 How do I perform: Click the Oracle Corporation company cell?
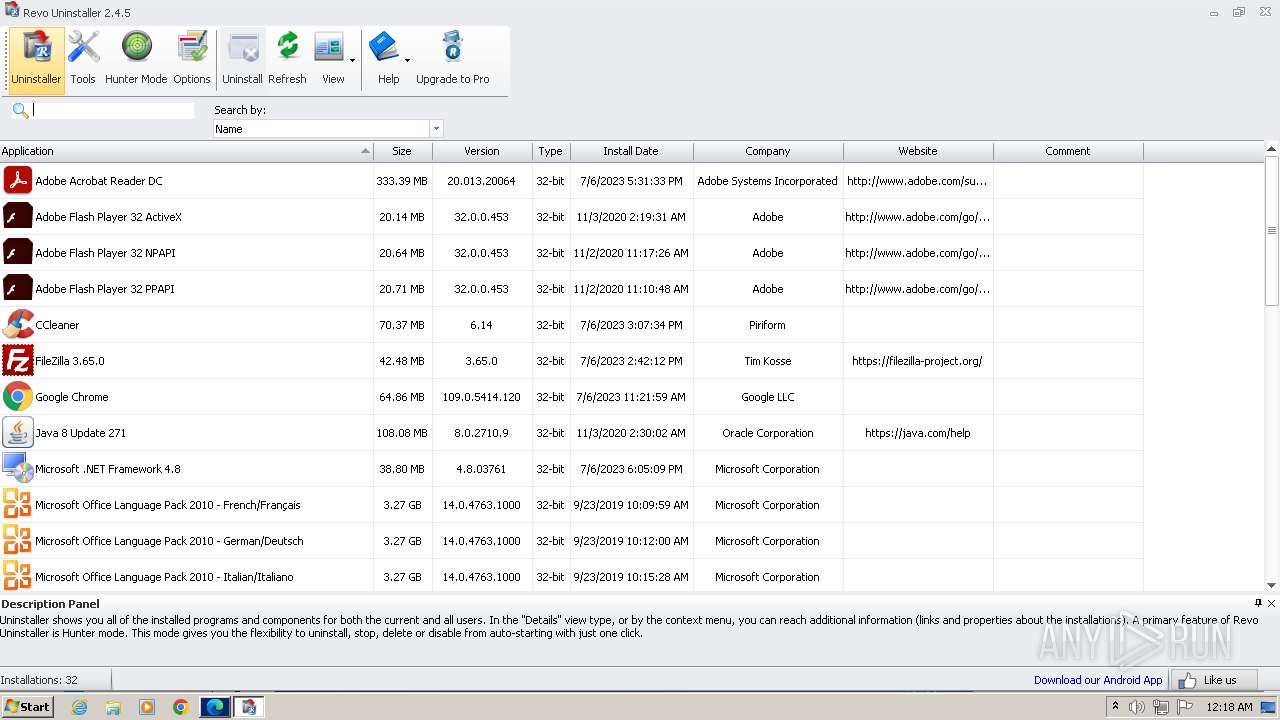coord(768,433)
